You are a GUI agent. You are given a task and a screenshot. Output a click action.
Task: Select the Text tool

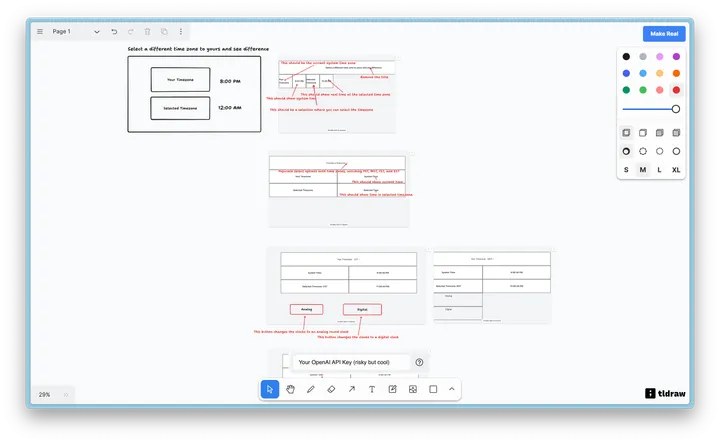[x=372, y=389]
